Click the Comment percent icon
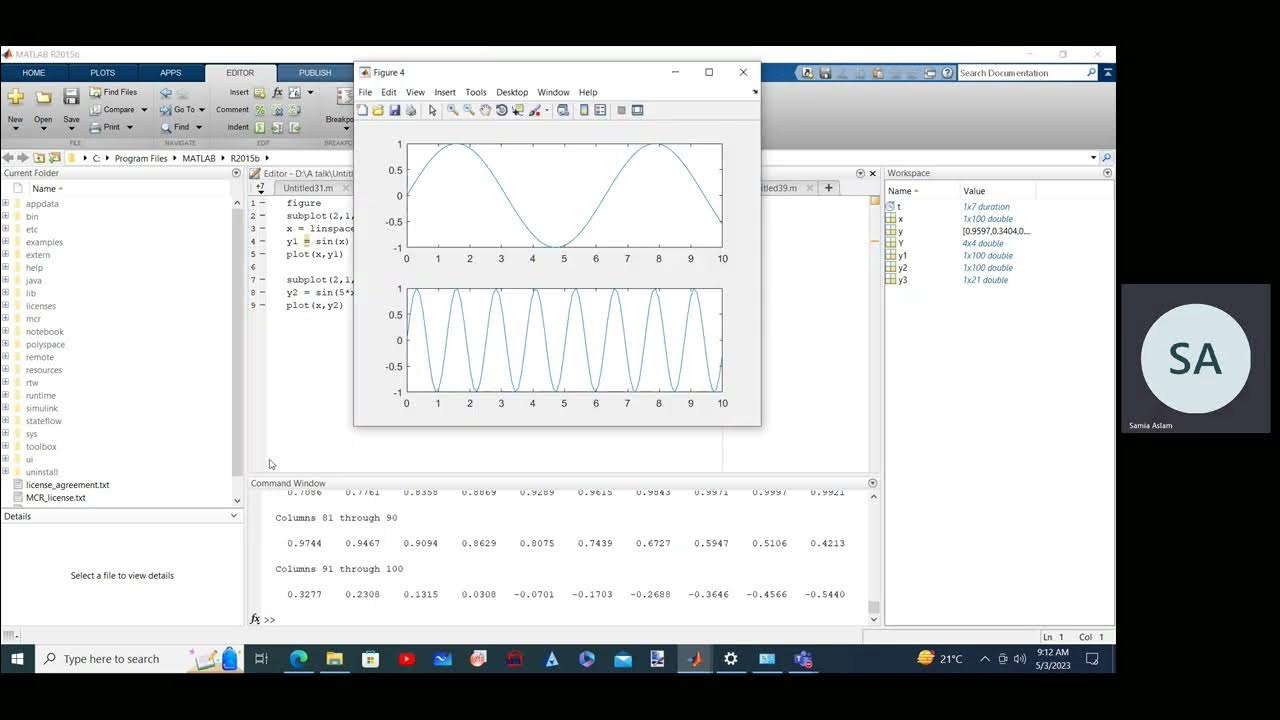This screenshot has height=720, width=1280. point(260,110)
